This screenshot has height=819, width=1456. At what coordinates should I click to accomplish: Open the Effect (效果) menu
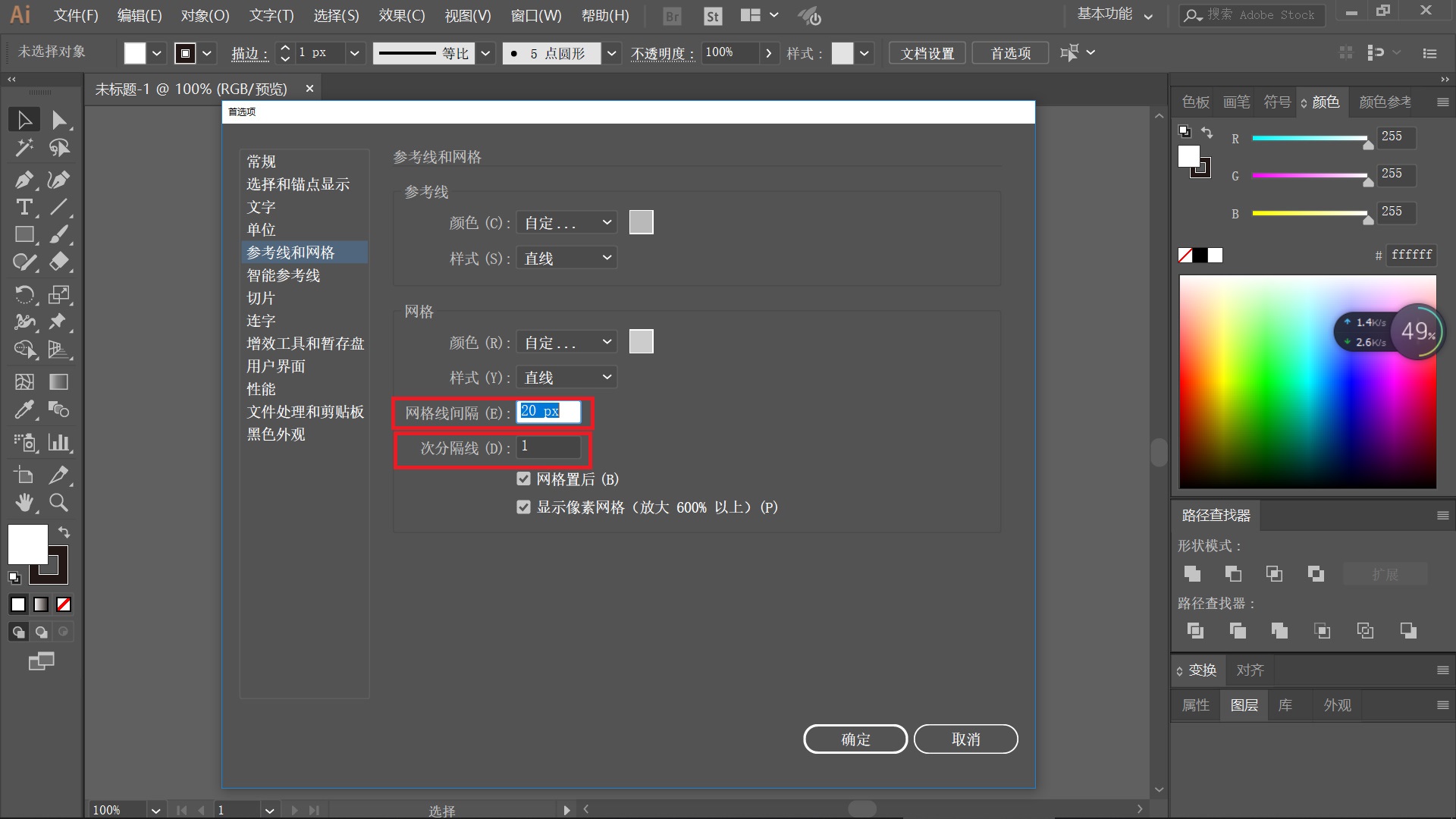tap(402, 15)
